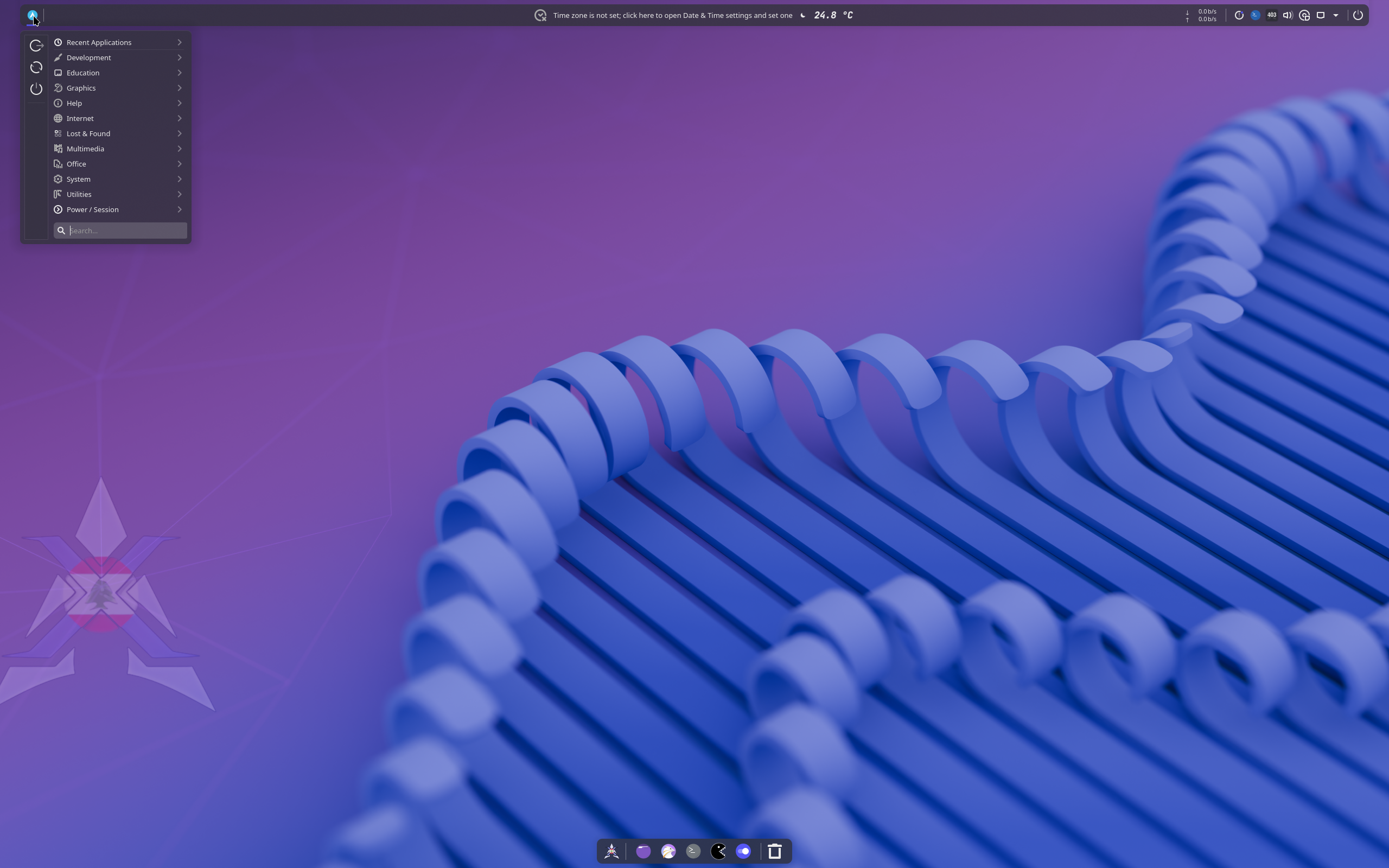Viewport: 1389px width, 868px height.
Task: Click the XeroLinux logo icon in the dock
Action: [x=611, y=851]
